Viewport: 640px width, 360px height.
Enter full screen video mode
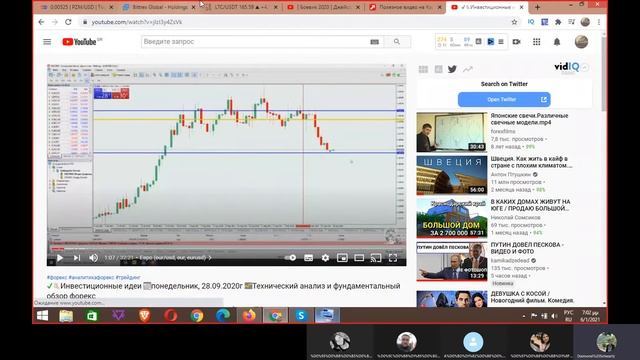(x=393, y=258)
